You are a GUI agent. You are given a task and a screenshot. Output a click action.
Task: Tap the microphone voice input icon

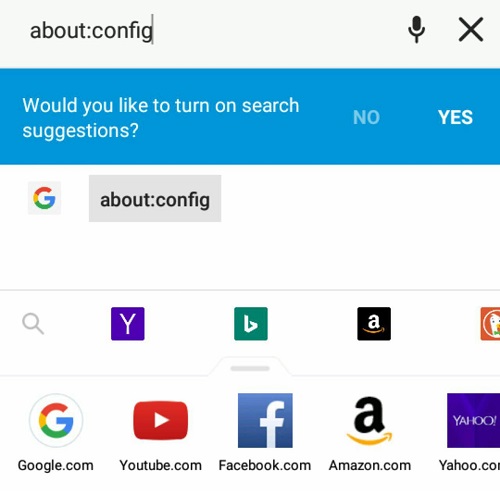click(416, 29)
